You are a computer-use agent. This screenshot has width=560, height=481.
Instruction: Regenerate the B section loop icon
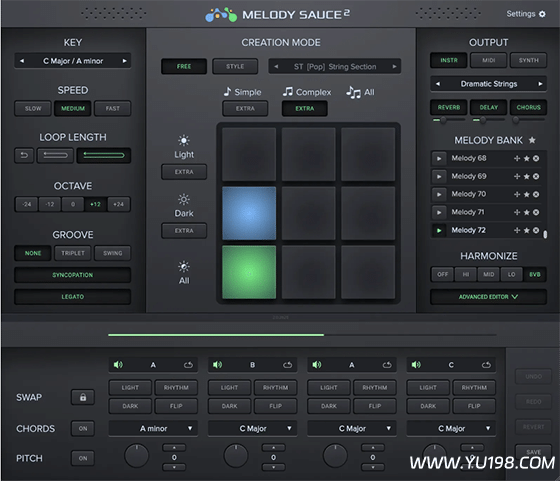[x=288, y=365]
